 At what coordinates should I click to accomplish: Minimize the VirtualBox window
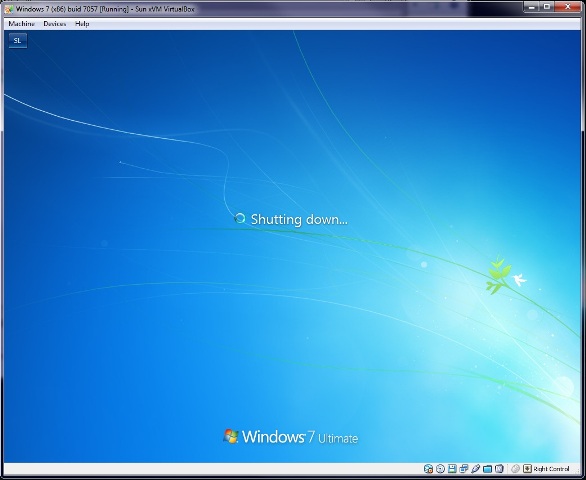pos(531,7)
